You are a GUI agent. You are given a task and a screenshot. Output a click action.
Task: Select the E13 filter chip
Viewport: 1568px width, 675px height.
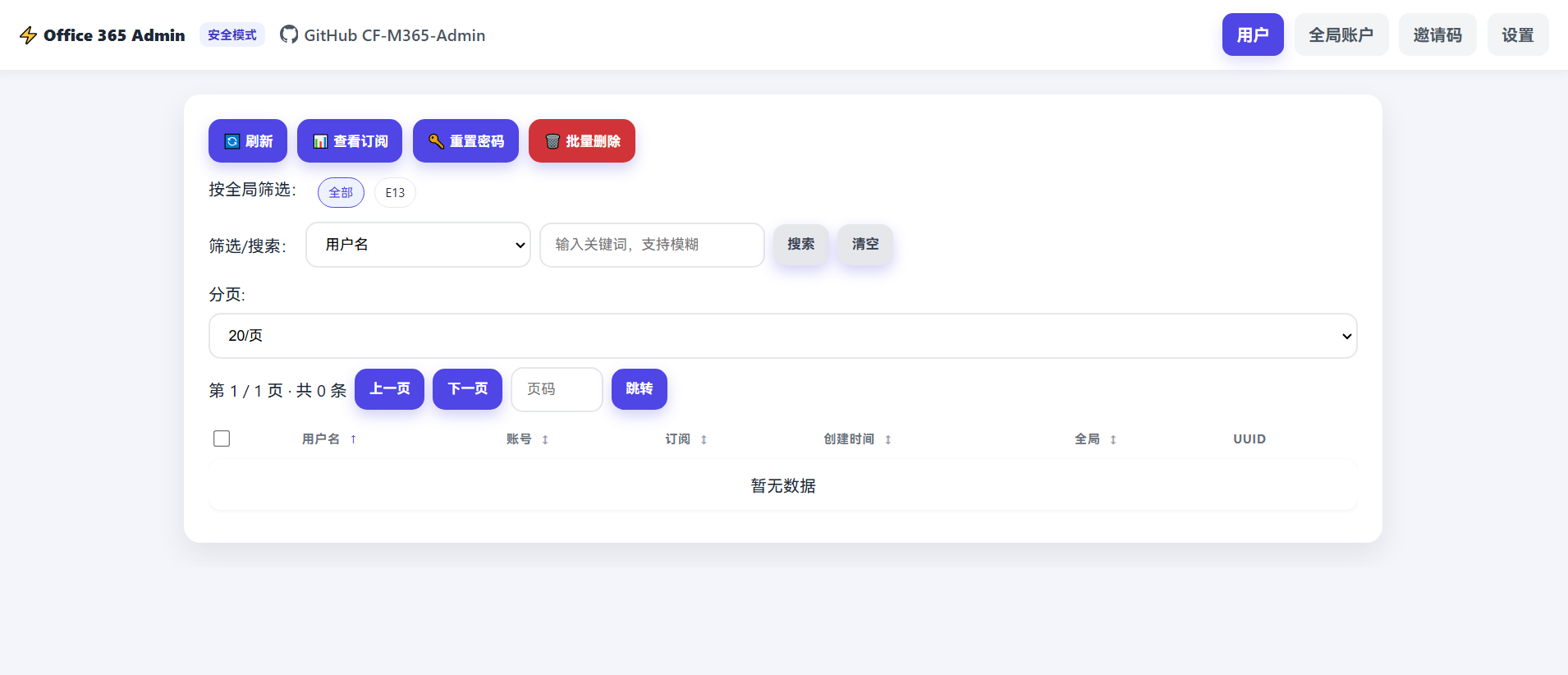tap(395, 192)
